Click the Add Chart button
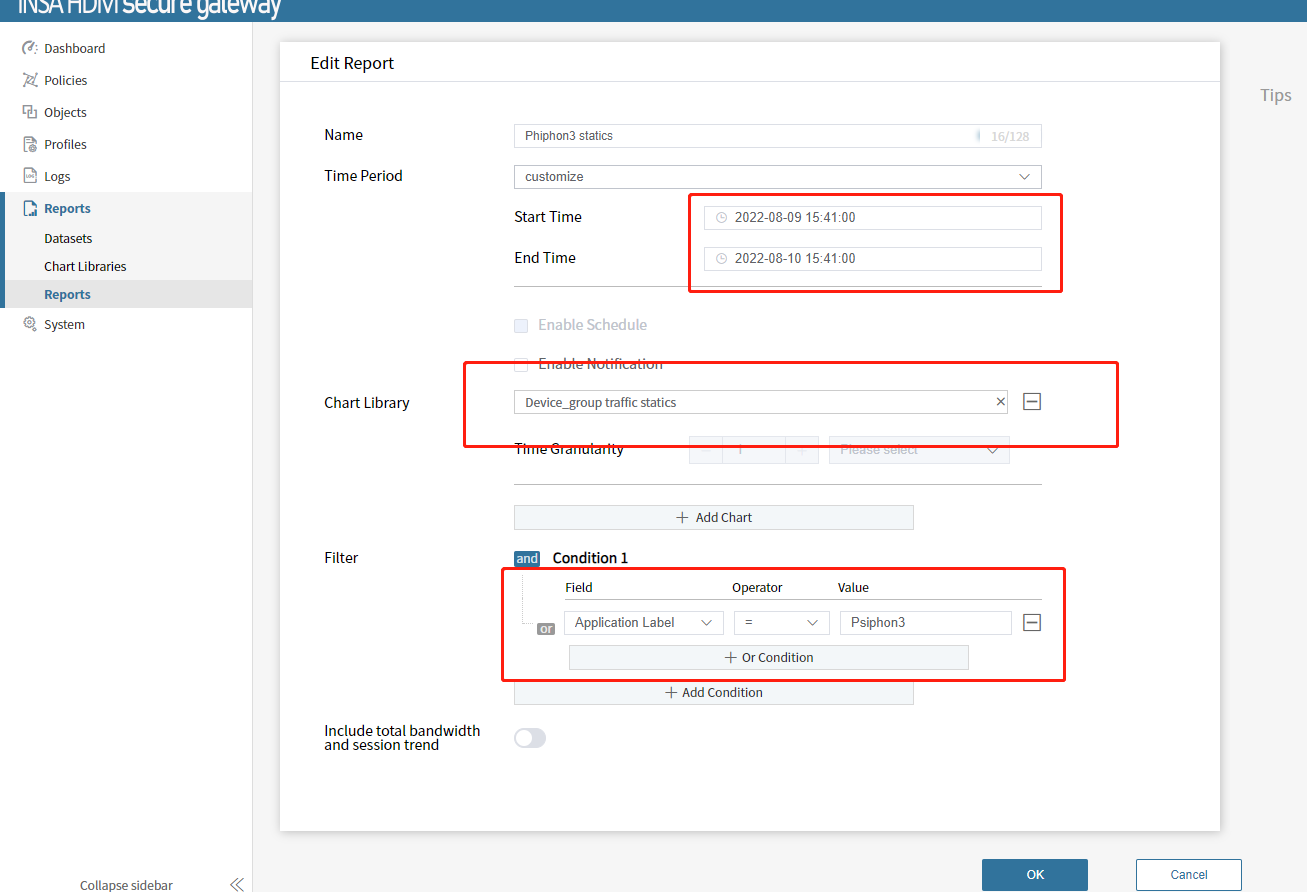Screen dimensions: 1307x892 coord(713,518)
